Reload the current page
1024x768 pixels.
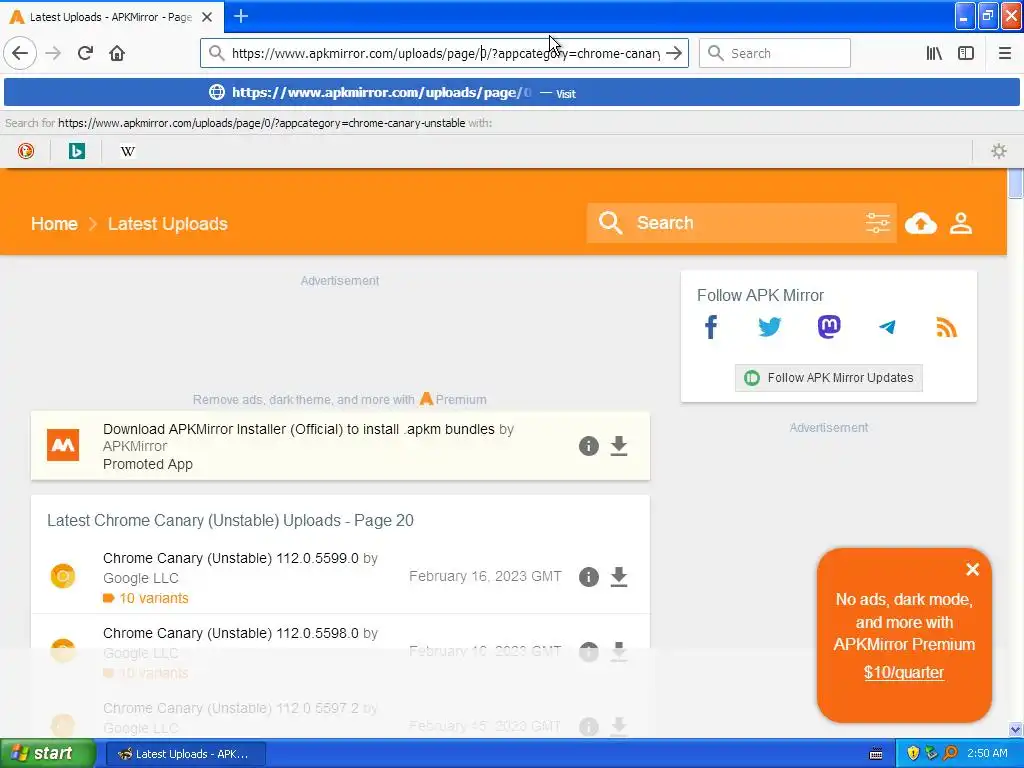point(86,53)
